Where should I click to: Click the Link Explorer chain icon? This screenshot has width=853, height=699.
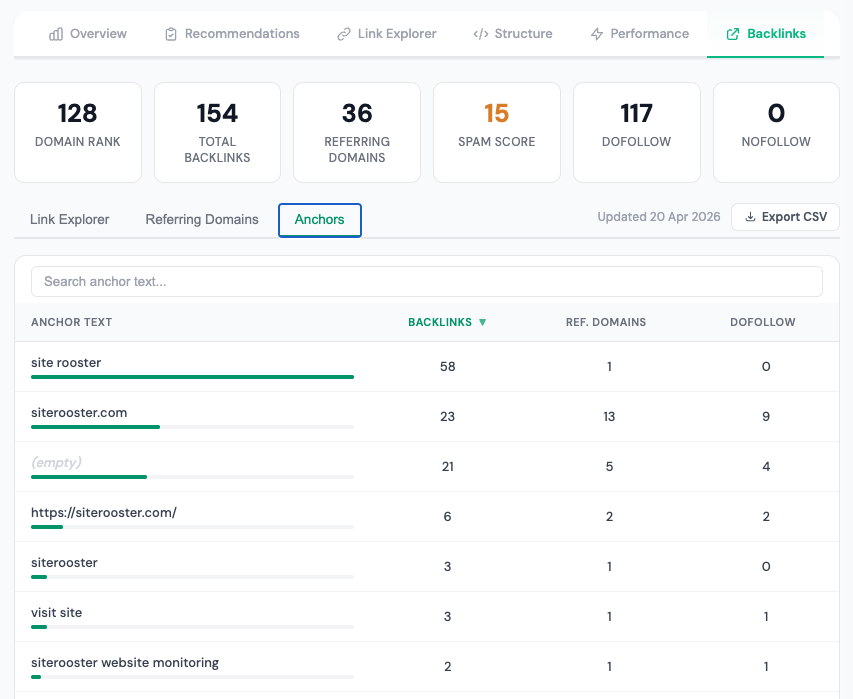point(344,34)
